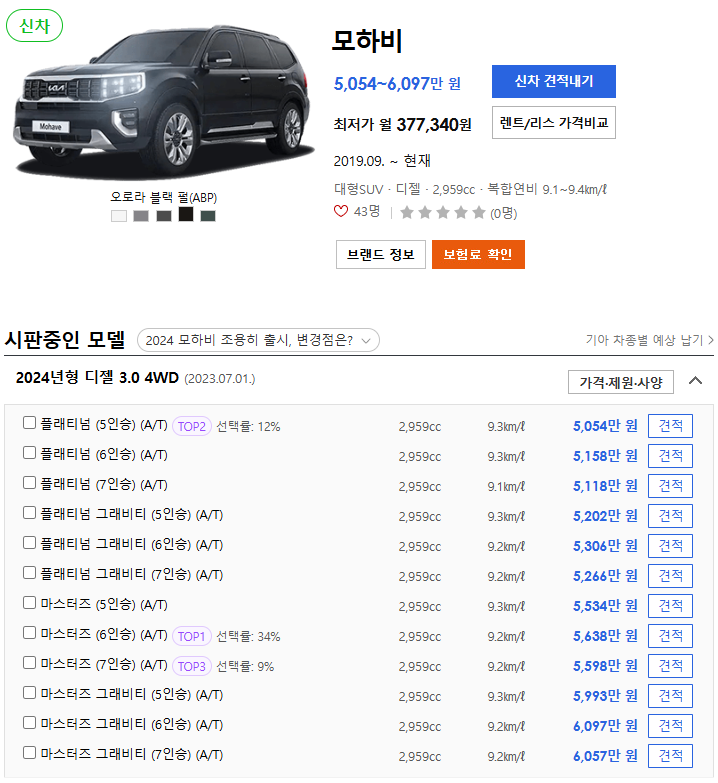
Task: Click 2024년형 디젤 3.0 4WD heading
Action: point(97,378)
